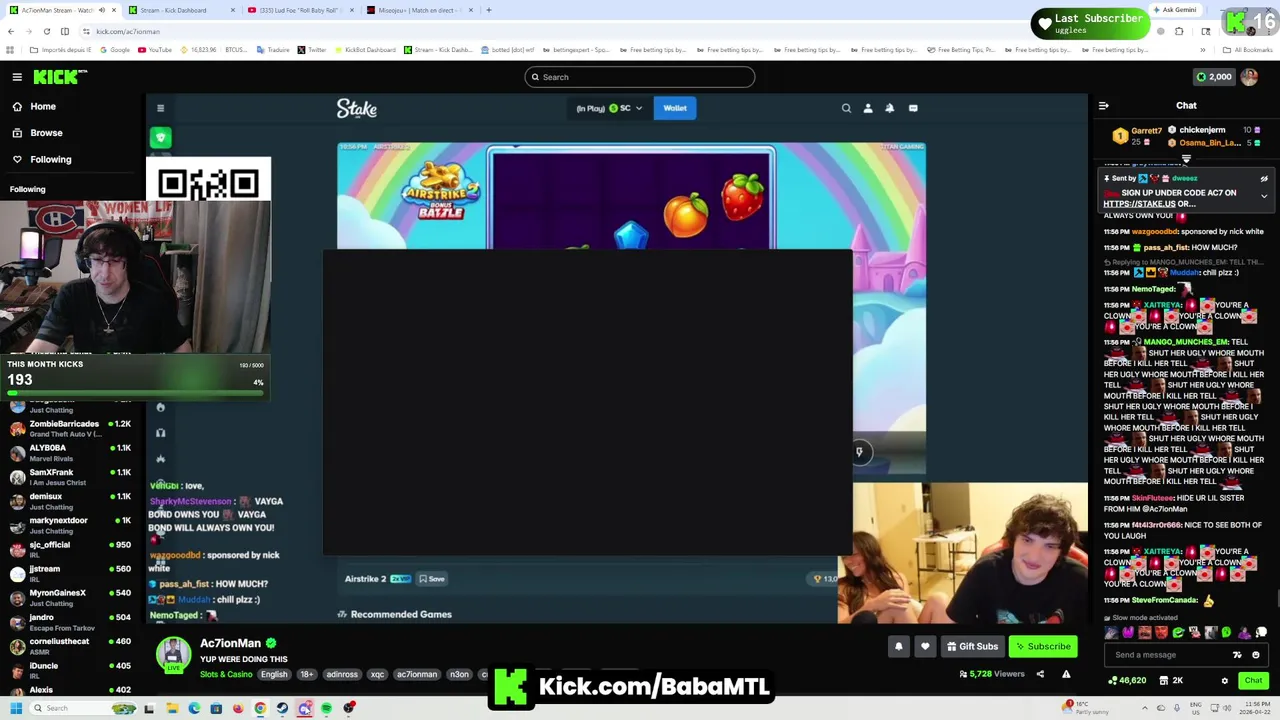Click the Stake Wallet button

tap(675, 108)
